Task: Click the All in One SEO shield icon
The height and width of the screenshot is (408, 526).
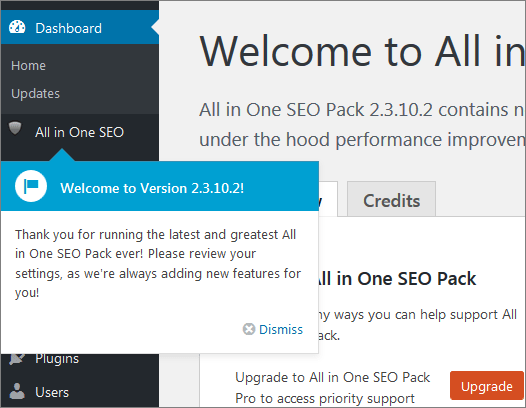Action: coord(15,129)
